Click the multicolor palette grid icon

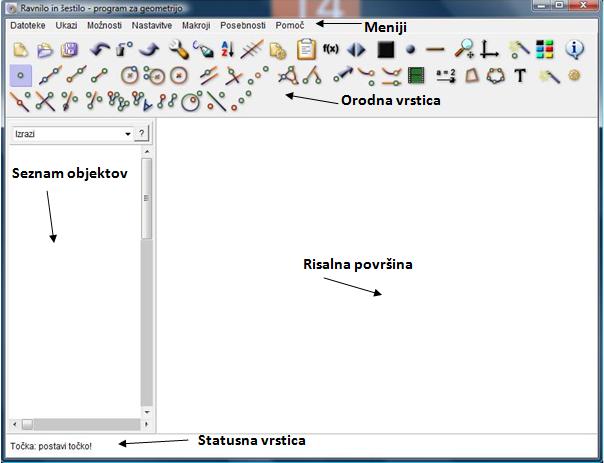(x=544, y=48)
